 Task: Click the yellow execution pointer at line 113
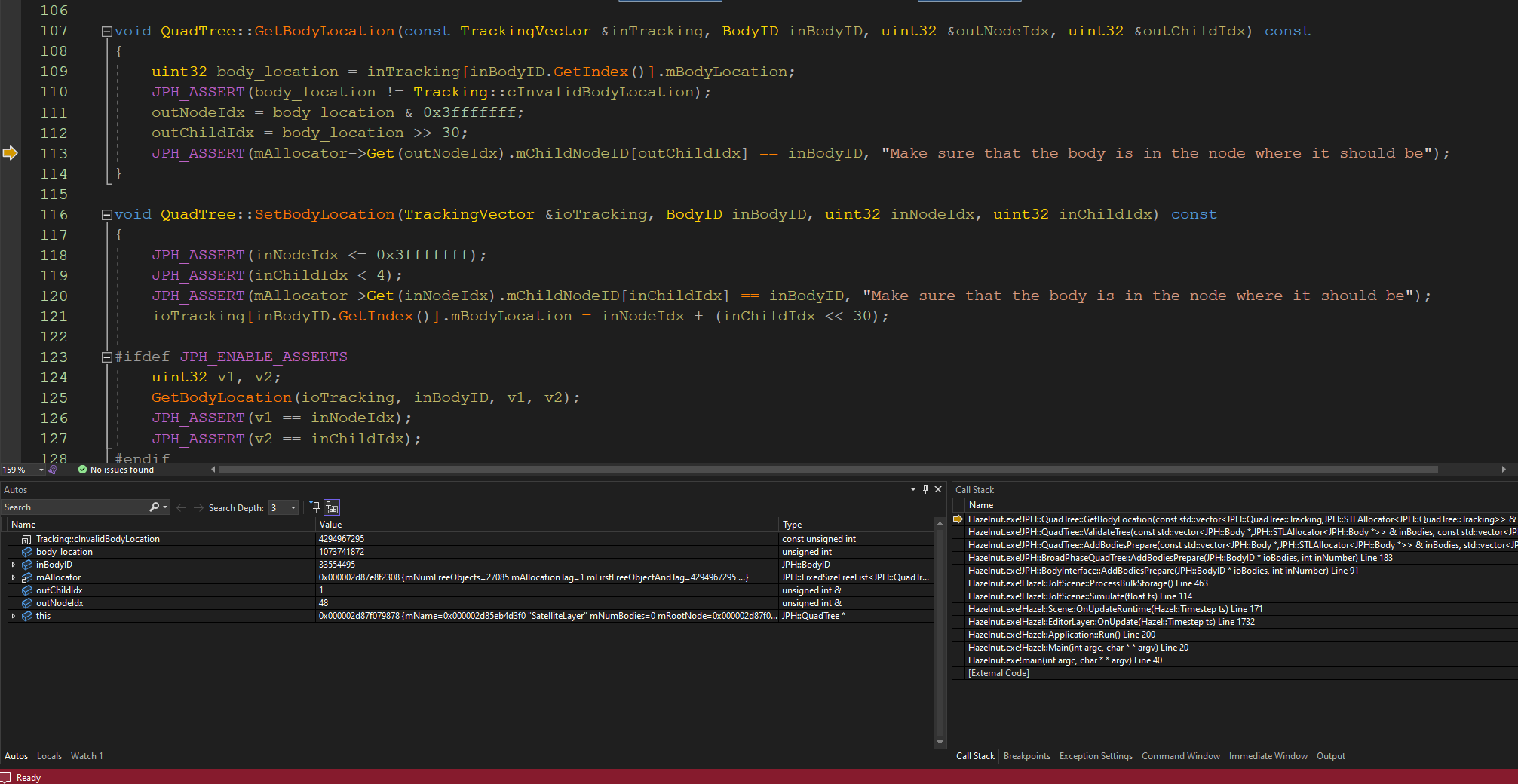pos(11,152)
